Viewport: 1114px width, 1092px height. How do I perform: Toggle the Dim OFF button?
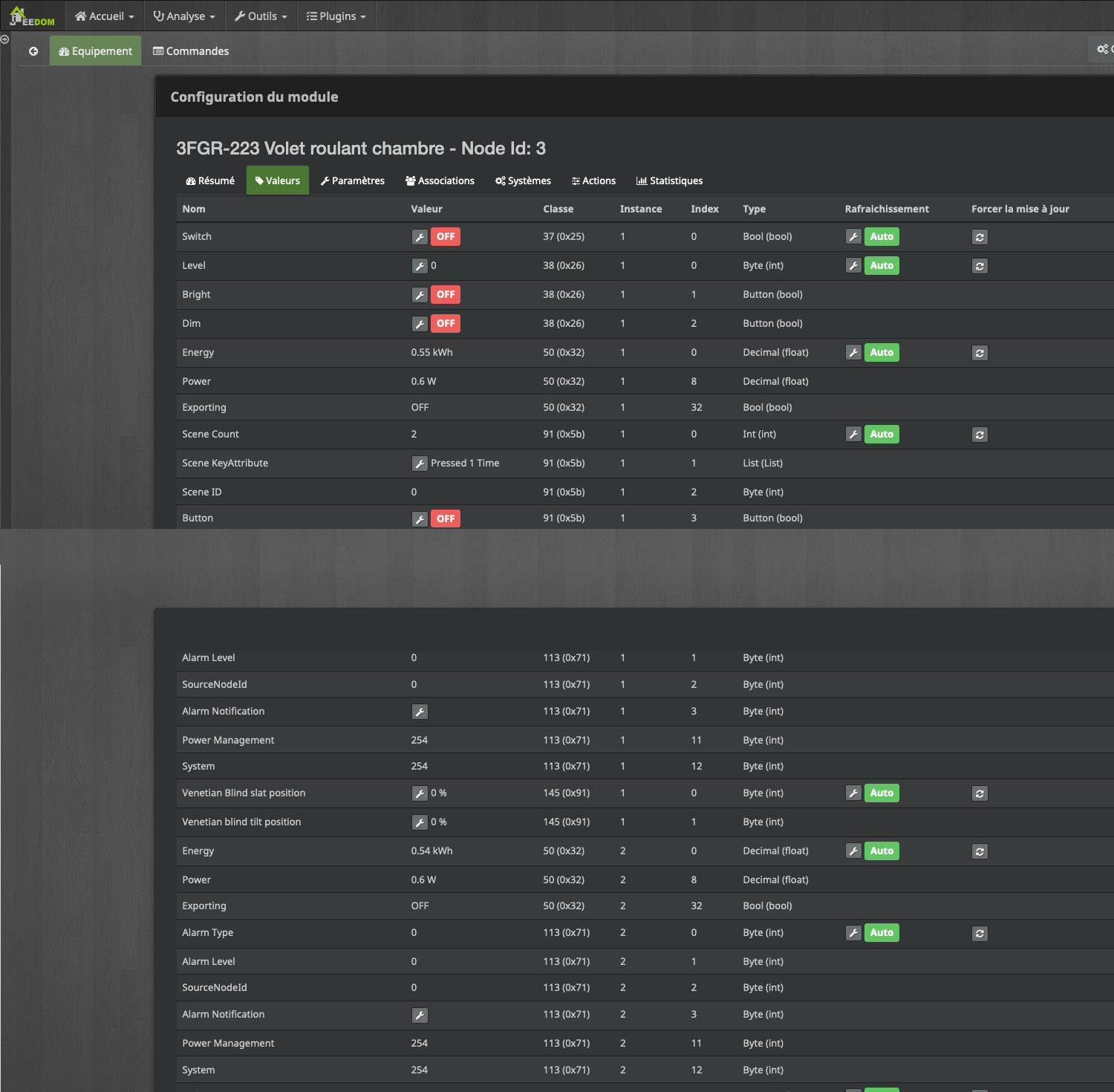446,324
